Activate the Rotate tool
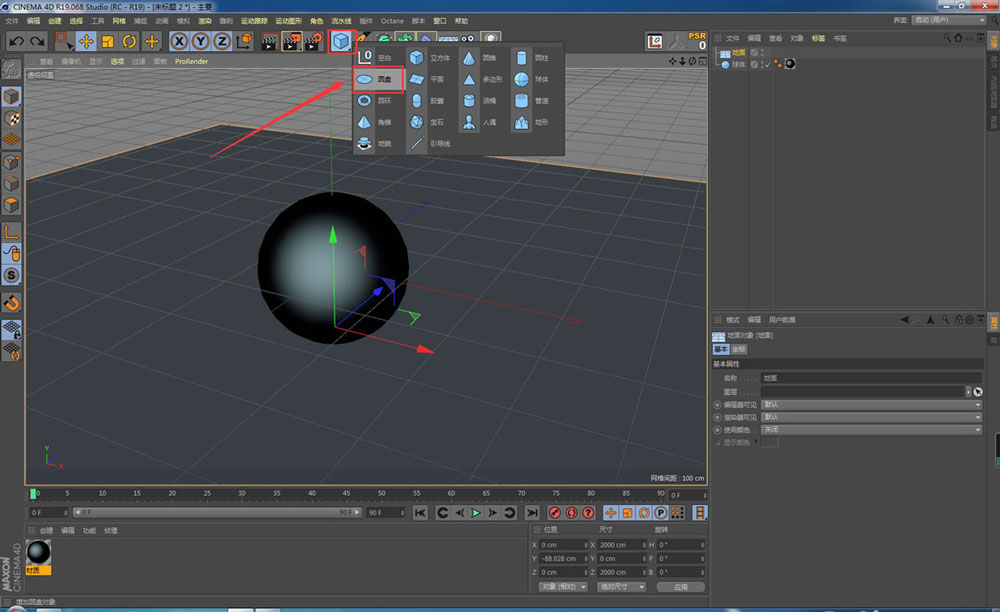The height and width of the screenshot is (612, 1000). (x=129, y=41)
